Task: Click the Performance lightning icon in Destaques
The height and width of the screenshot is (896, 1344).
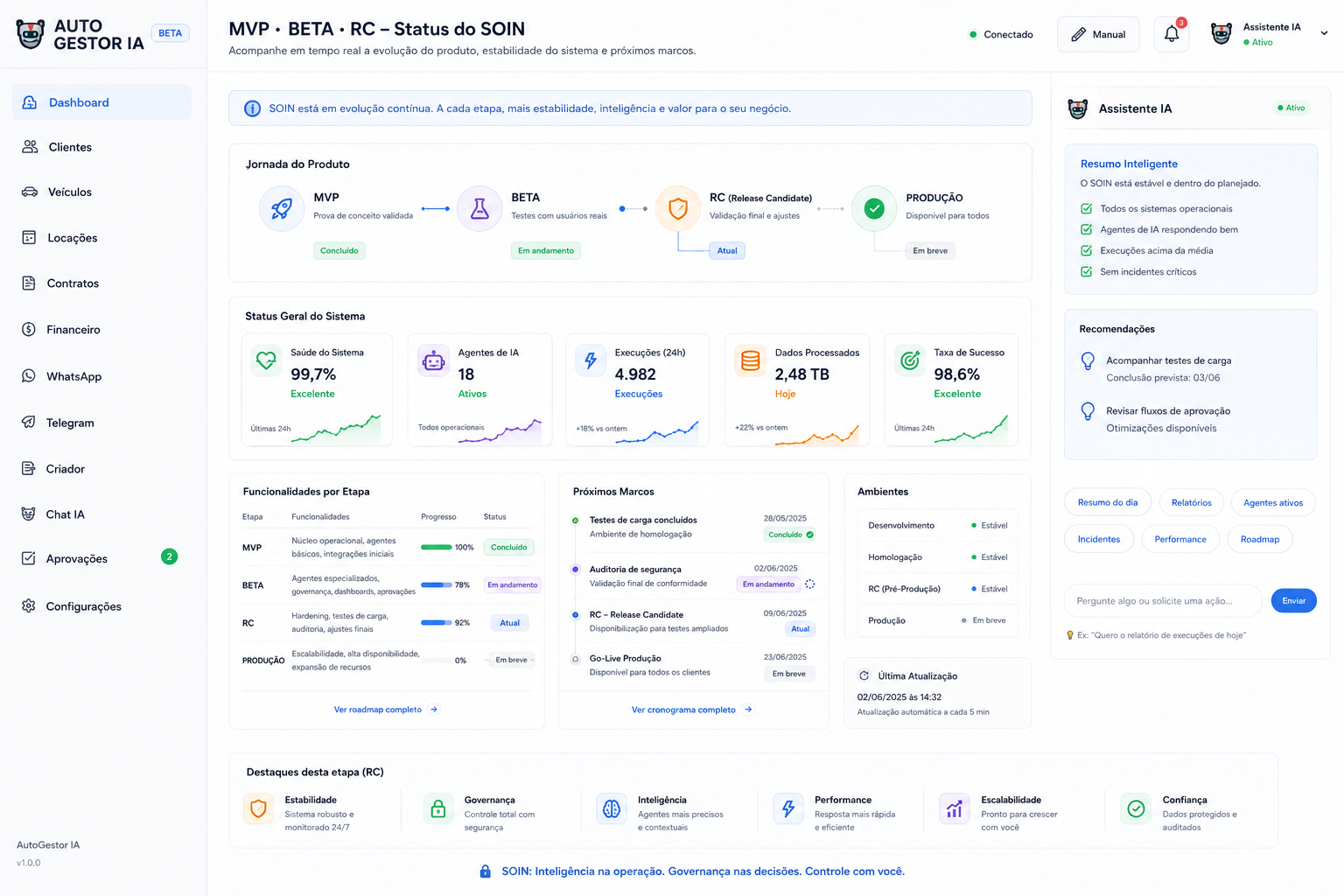Action: tap(788, 809)
